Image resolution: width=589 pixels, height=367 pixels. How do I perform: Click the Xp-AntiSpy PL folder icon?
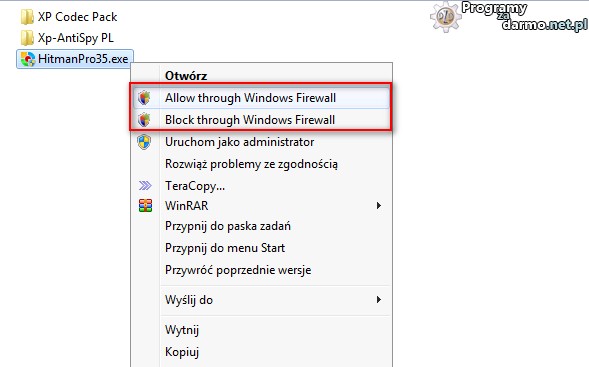[27, 38]
